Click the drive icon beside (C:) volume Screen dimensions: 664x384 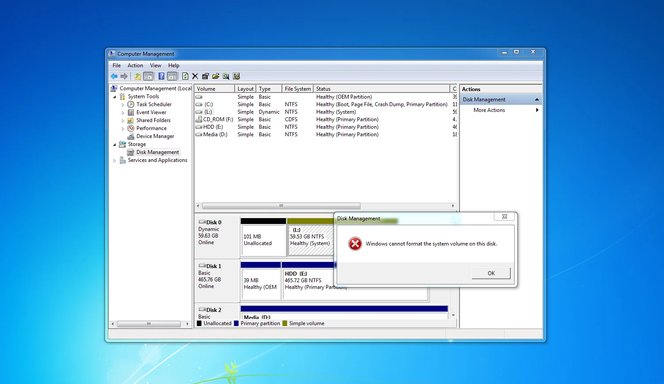click(x=199, y=104)
